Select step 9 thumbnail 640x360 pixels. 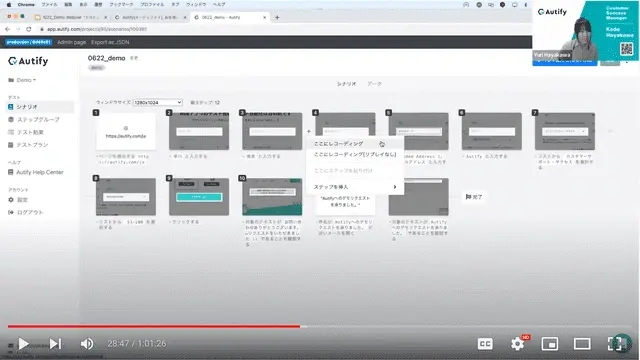[199, 197]
